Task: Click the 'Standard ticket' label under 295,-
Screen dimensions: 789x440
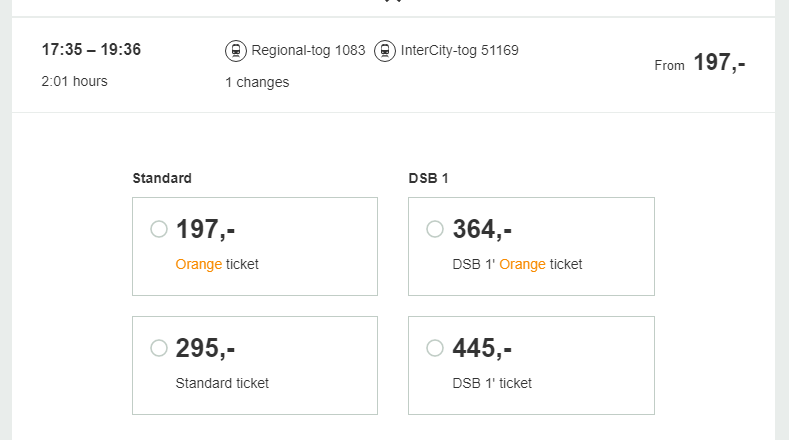Action: 222,383
